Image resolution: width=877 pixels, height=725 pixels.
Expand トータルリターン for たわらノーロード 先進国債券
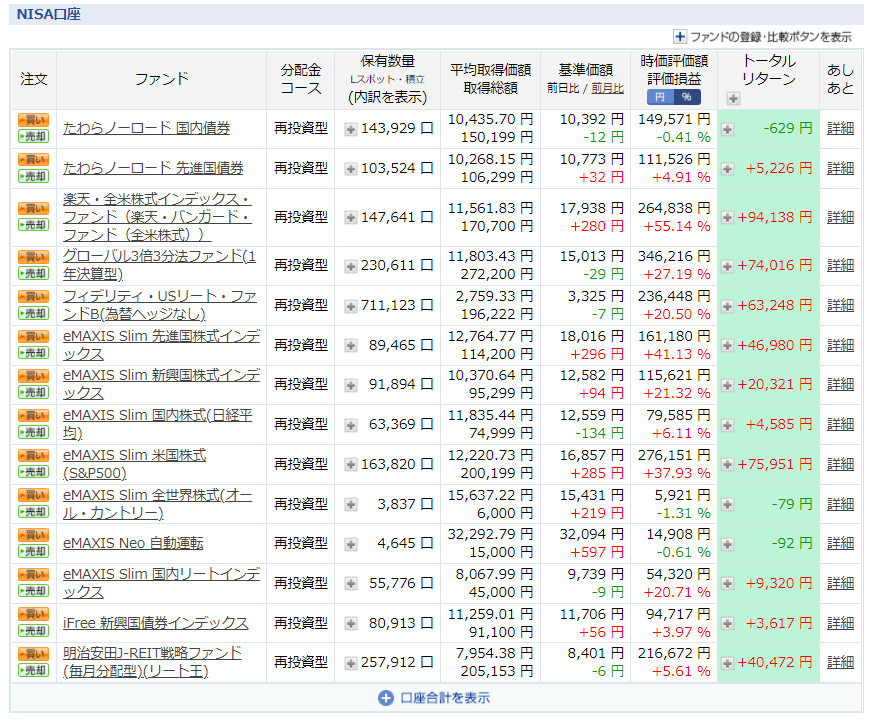tap(728, 169)
